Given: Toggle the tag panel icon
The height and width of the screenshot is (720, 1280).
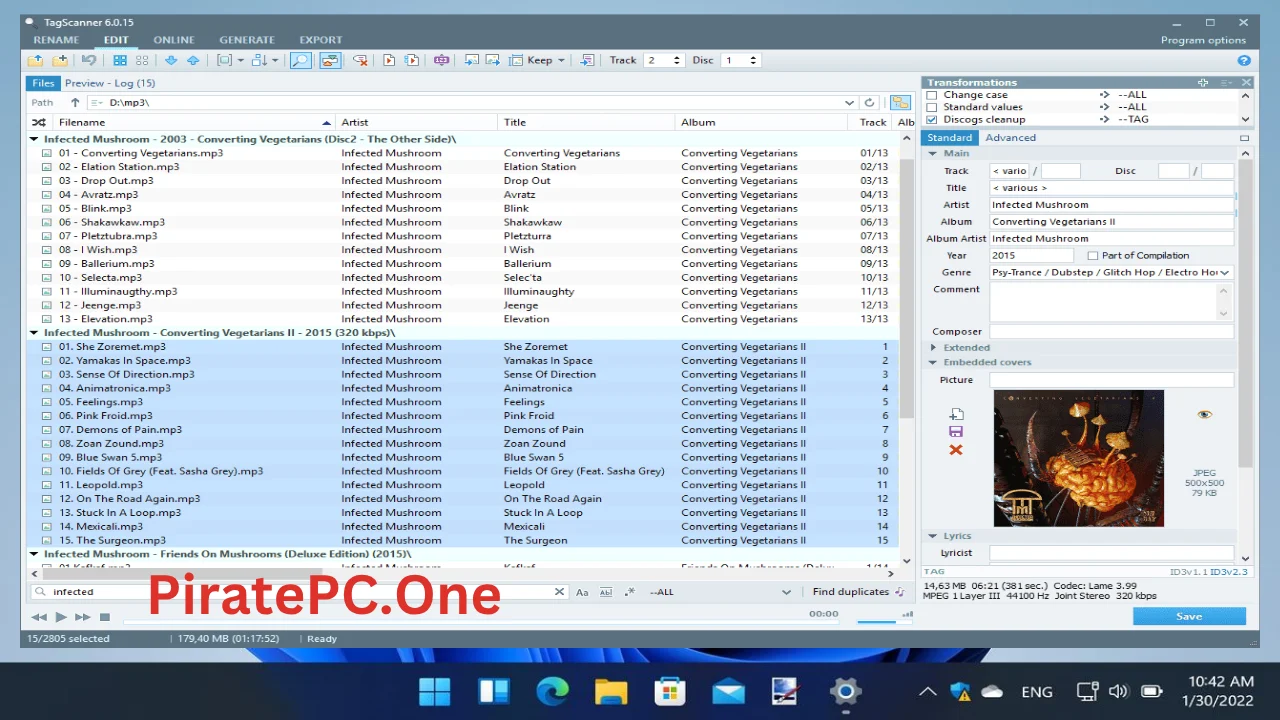Looking at the screenshot, I should [330, 60].
